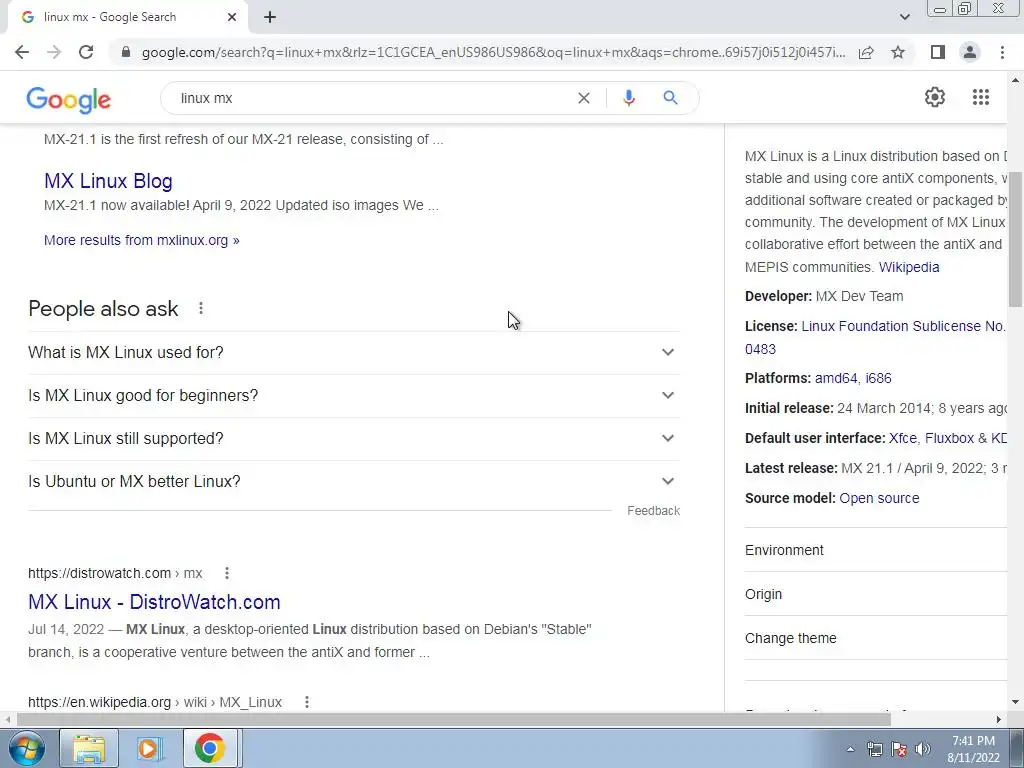1024x768 pixels.
Task: Open Linux Foundation Sublicense link
Action: pos(876,337)
